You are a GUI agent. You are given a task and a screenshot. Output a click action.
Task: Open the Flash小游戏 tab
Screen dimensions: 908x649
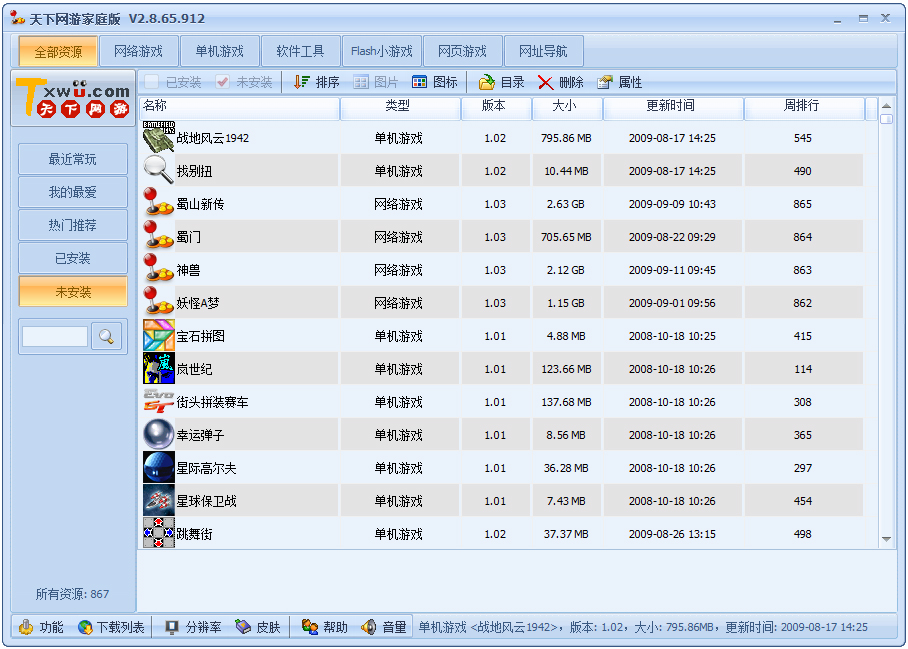pos(381,51)
